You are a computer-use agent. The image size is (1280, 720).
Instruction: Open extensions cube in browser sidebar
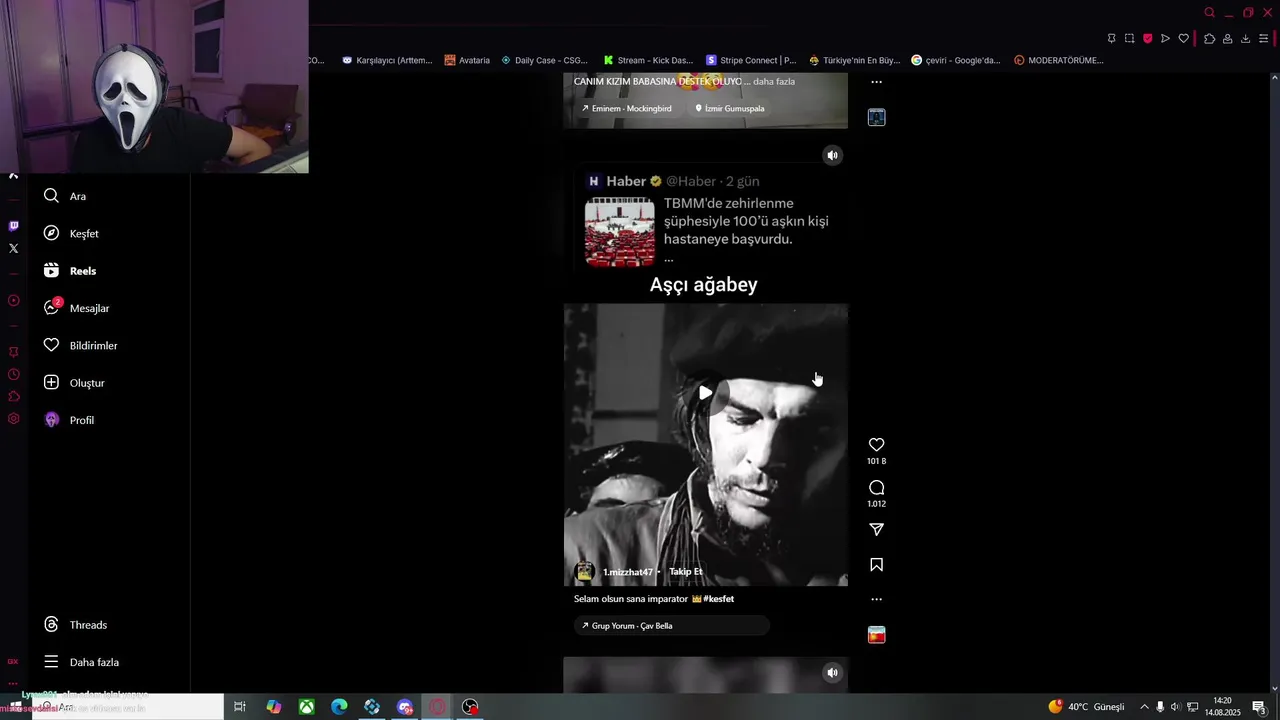[x=13, y=396]
